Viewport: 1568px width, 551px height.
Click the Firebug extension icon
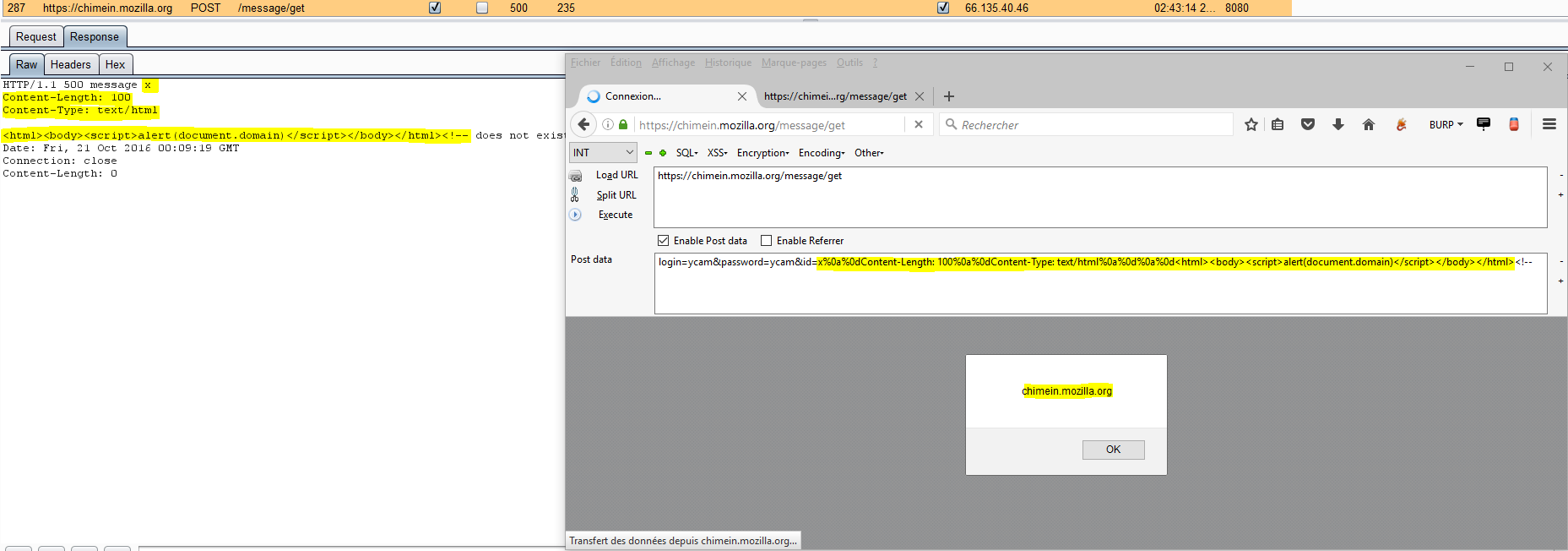(1401, 124)
